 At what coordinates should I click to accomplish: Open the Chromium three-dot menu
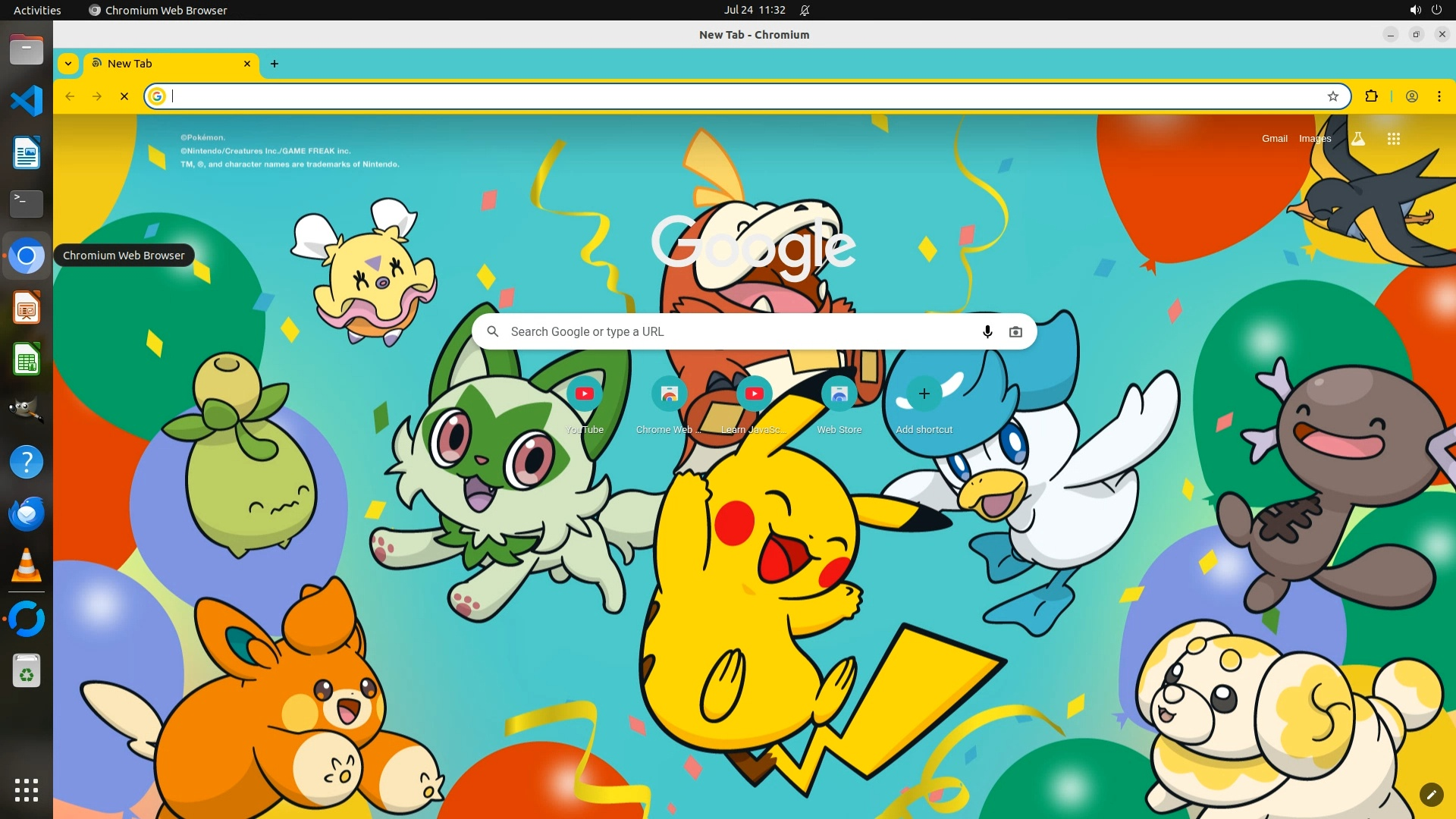click(1439, 96)
